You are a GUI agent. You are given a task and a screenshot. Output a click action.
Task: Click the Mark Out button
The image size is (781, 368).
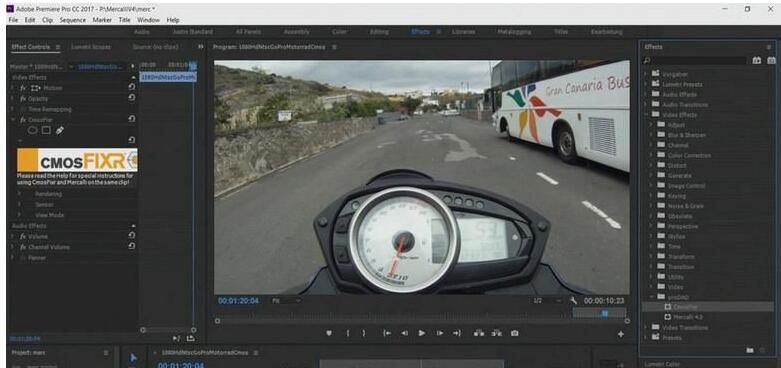(x=364, y=333)
